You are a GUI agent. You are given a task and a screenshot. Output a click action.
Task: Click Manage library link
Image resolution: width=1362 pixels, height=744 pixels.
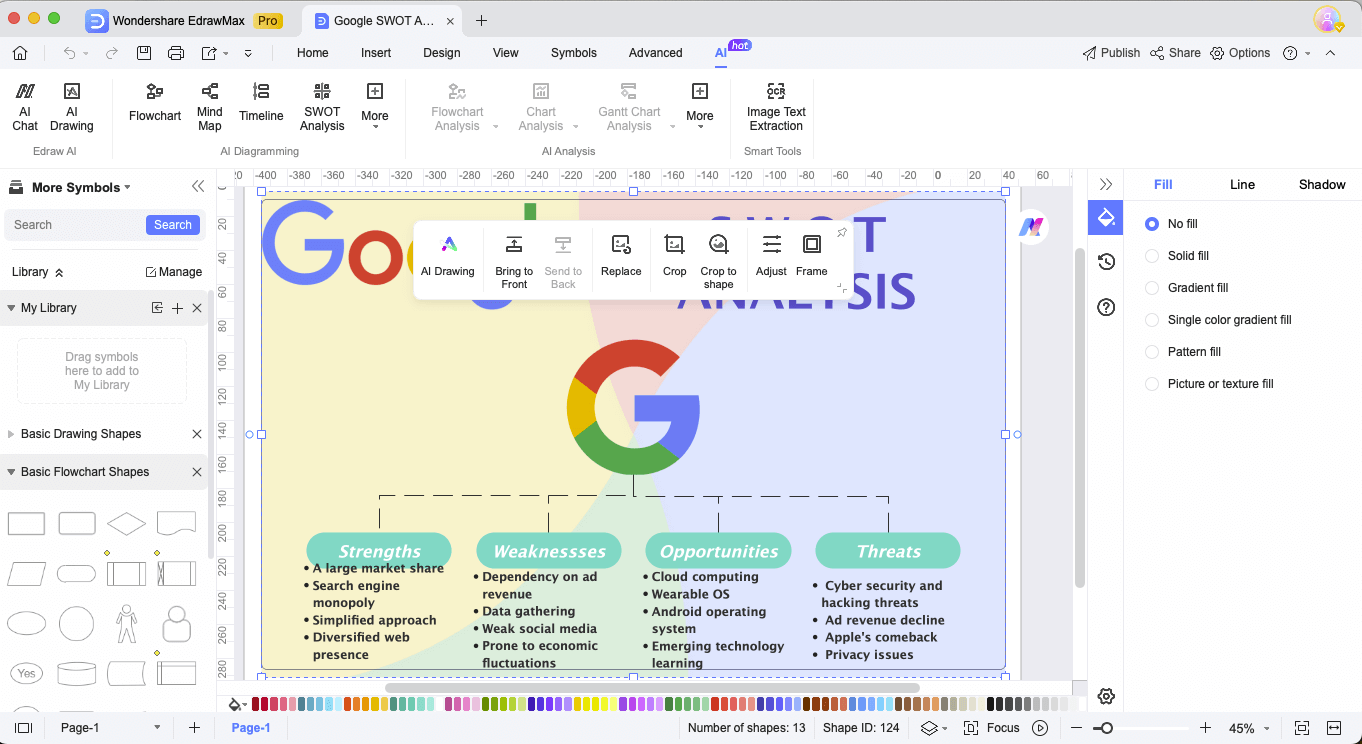[173, 272]
